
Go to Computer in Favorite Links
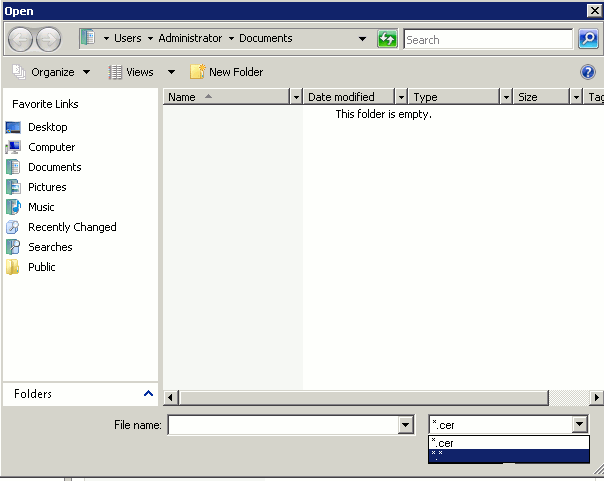pos(51,147)
